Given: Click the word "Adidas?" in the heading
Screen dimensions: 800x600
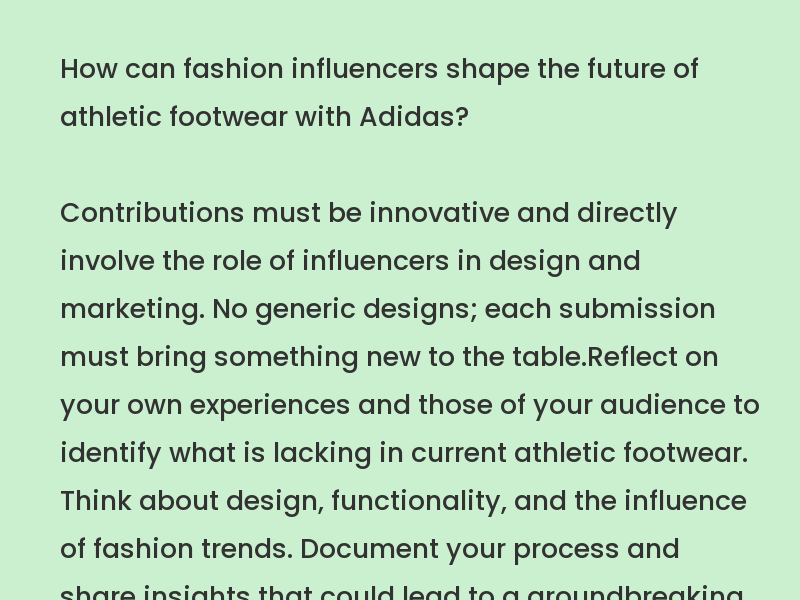Looking at the screenshot, I should pyautogui.click(x=414, y=117).
